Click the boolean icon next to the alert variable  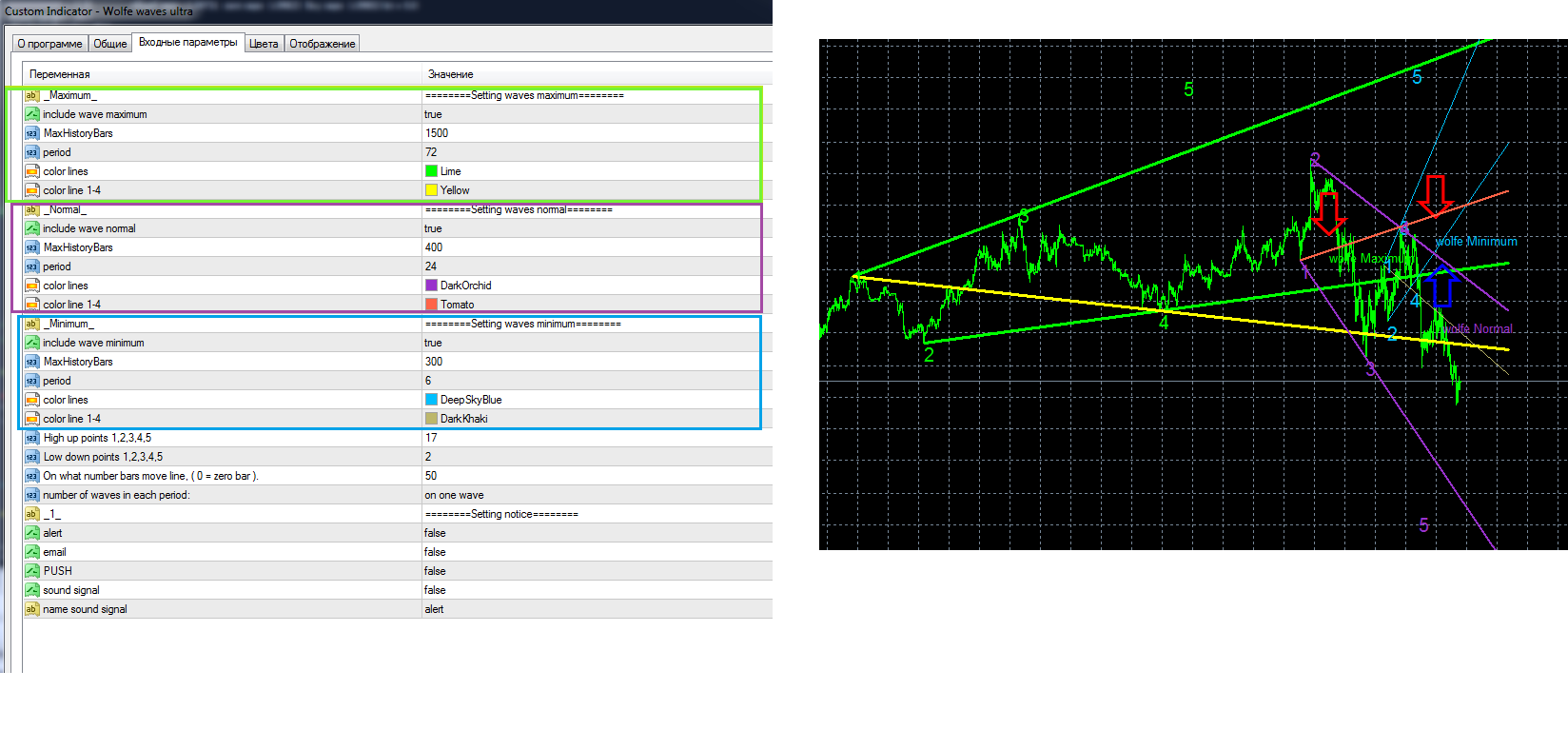pyautogui.click(x=31, y=533)
